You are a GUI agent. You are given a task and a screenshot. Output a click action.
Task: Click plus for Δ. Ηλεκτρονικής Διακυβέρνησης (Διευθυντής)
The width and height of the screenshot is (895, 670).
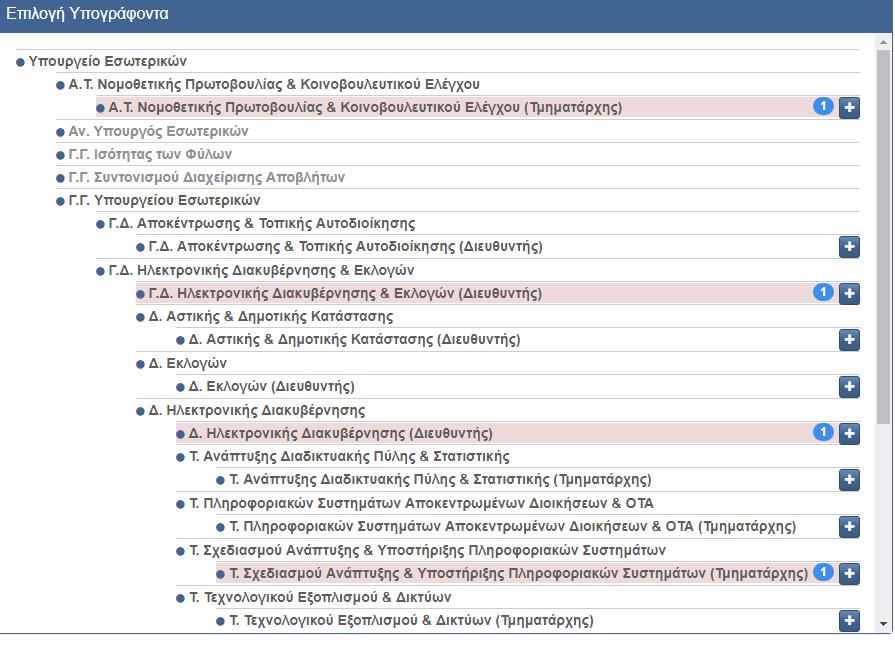849,433
